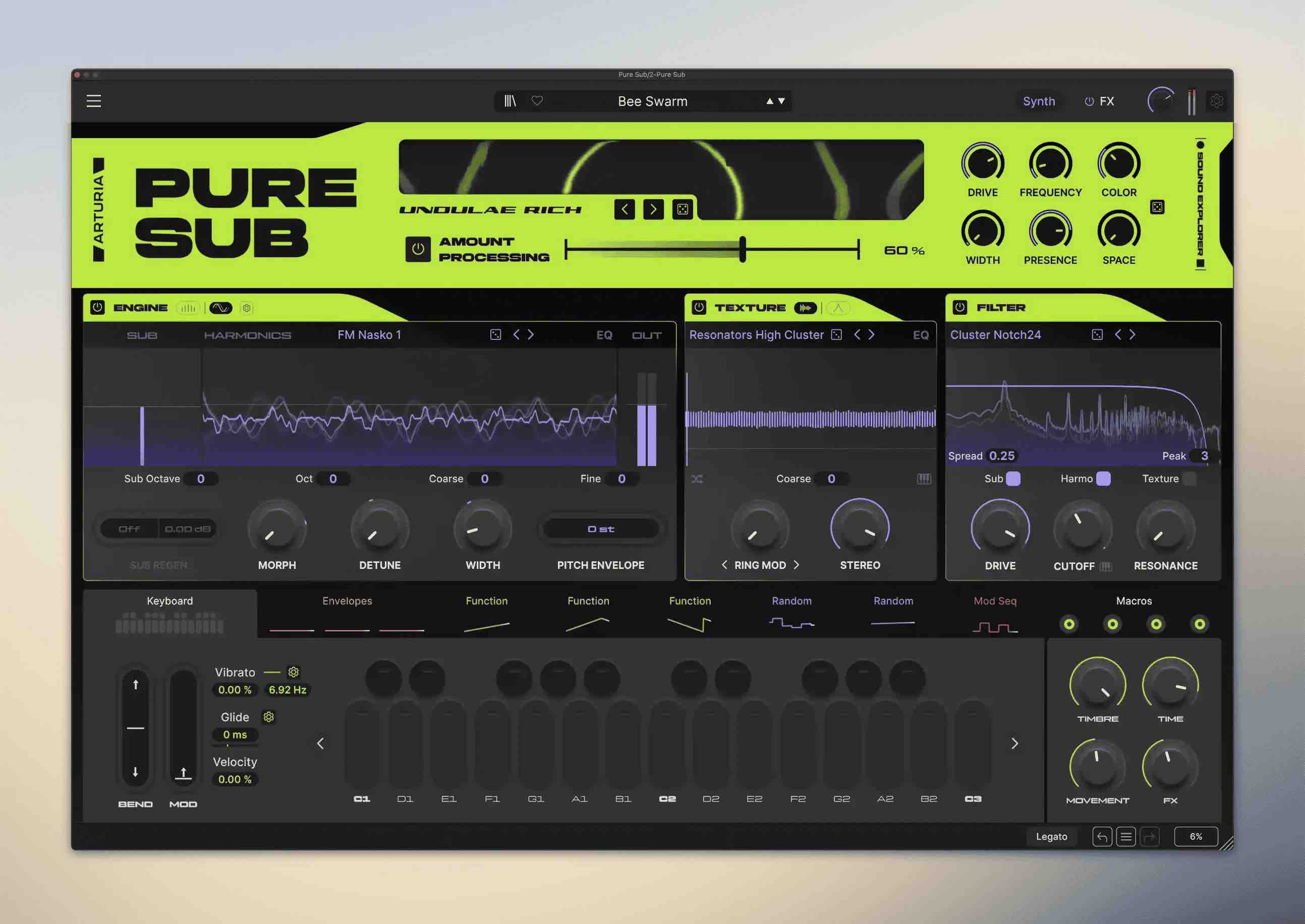Open the Glide settings gear

pyautogui.click(x=269, y=717)
